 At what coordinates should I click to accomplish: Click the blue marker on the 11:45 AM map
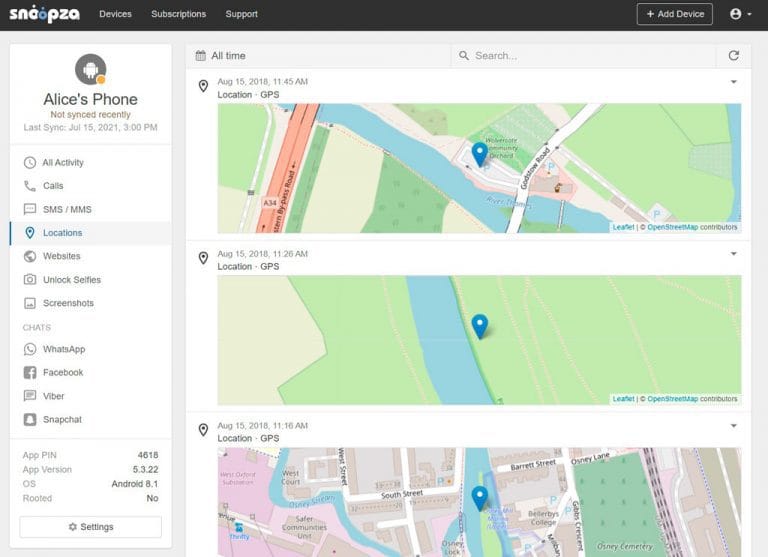click(x=480, y=154)
